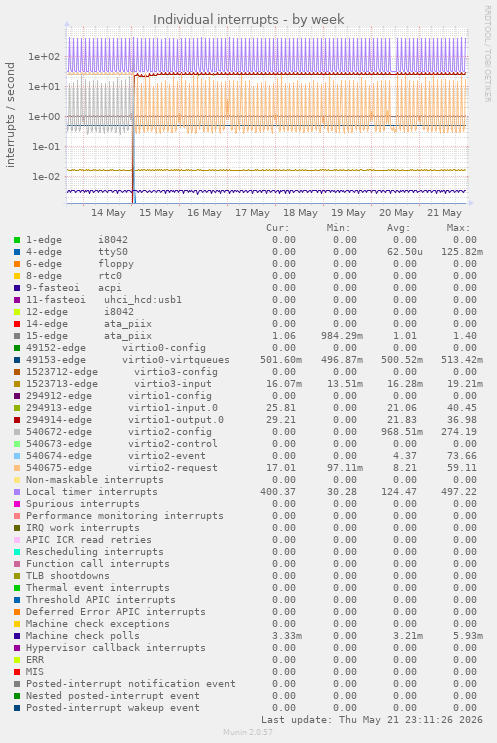Viewport: 497px width, 743px height.
Task: Click the green swatch beside 1-edge i8042
Action: coord(17,240)
